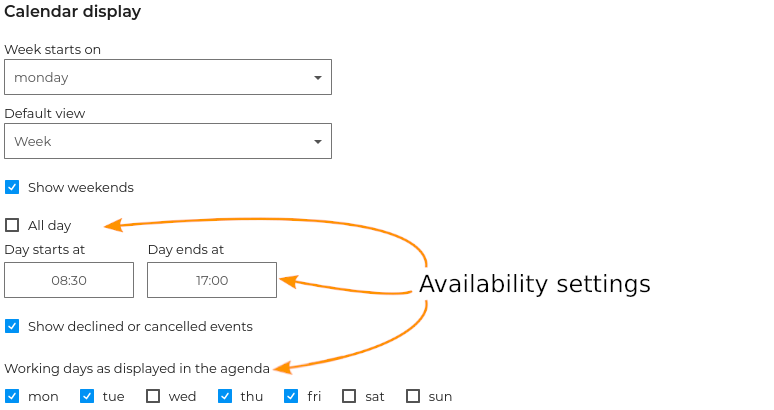Click the arrow of the monday dropdown
This screenshot has height=410, width=774.
[x=318, y=77]
